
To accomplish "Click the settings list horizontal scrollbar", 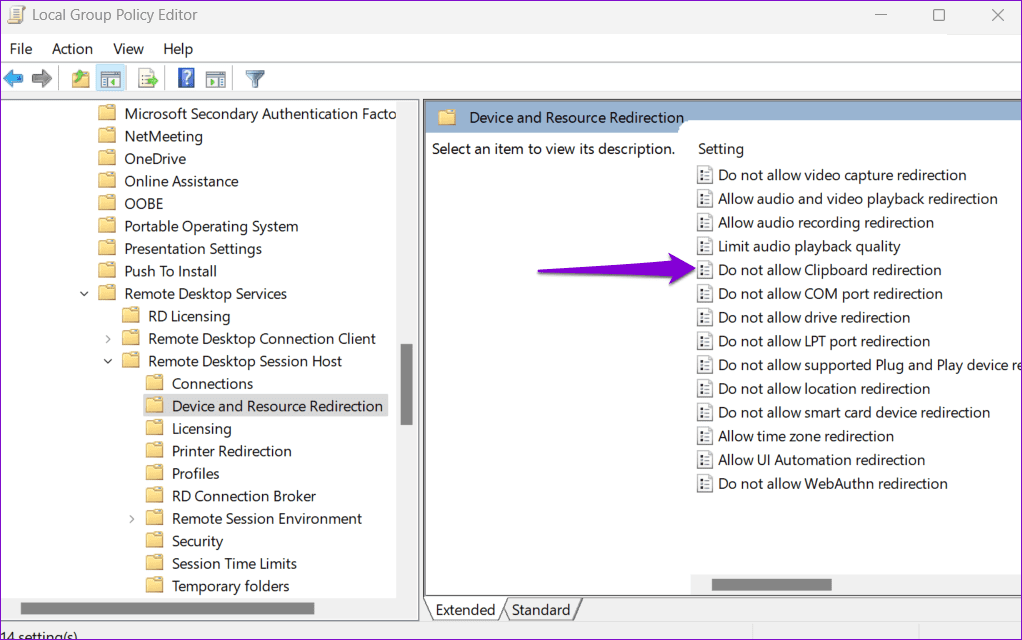I will click(x=772, y=584).
